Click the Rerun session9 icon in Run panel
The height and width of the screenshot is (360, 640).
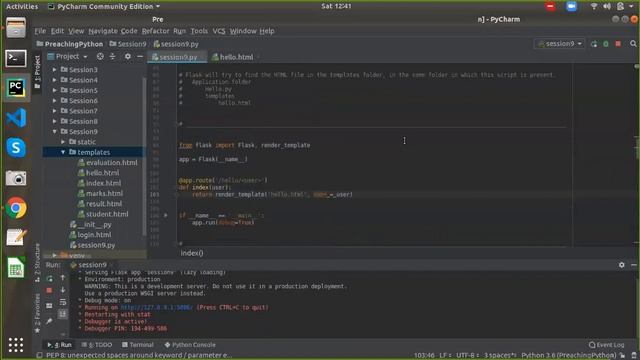pos(49,279)
